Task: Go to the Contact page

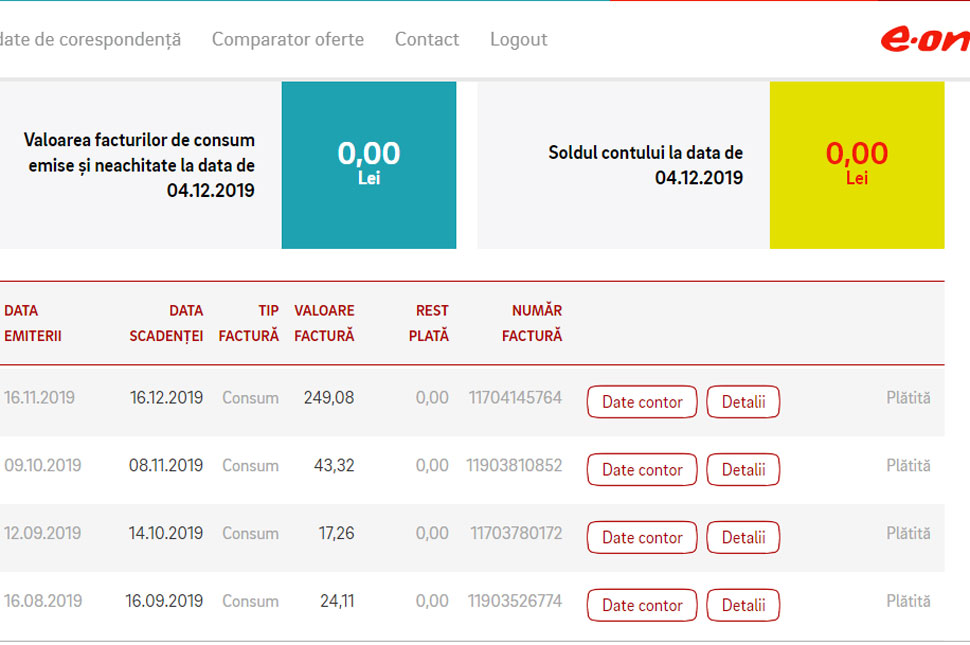Action: tap(427, 40)
